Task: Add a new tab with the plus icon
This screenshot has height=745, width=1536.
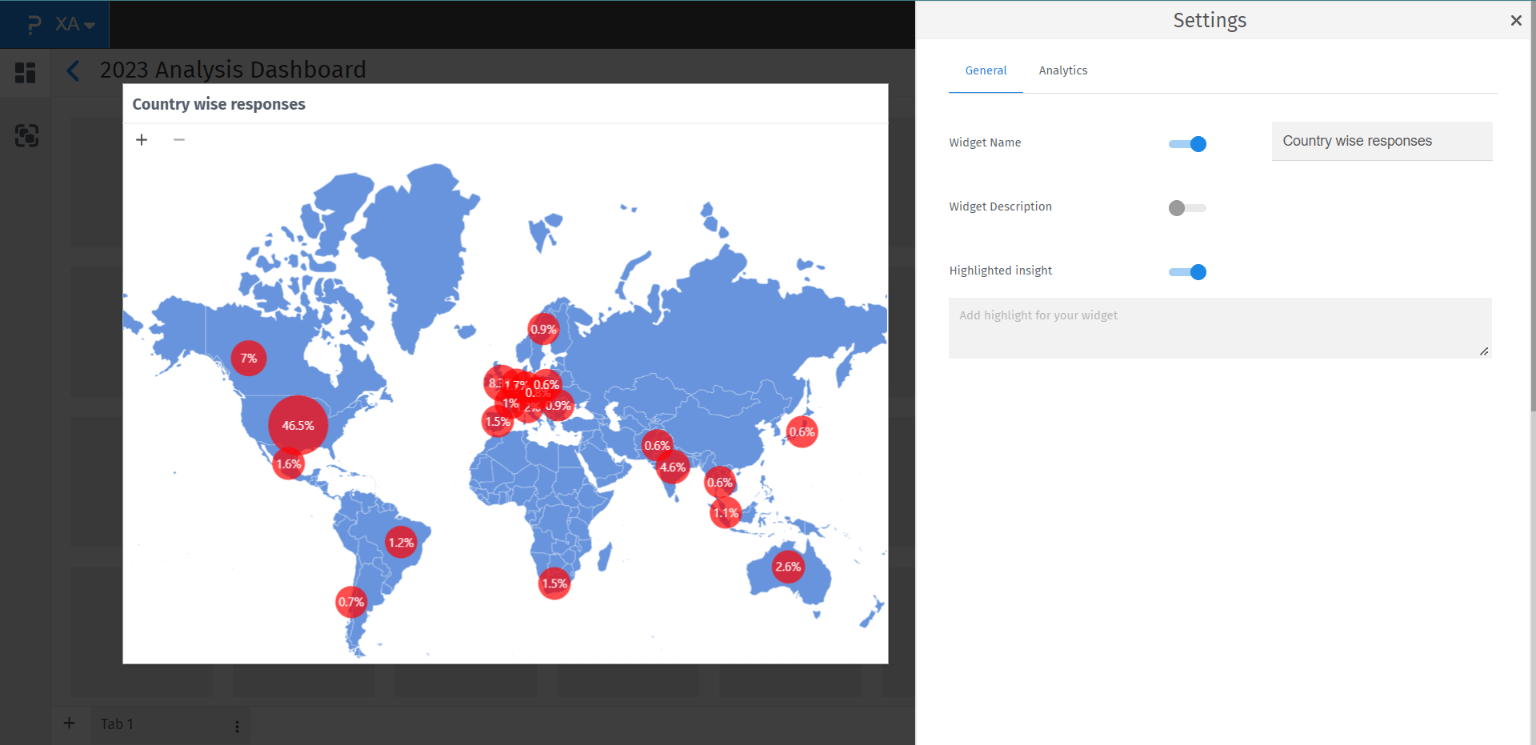Action: tap(69, 723)
